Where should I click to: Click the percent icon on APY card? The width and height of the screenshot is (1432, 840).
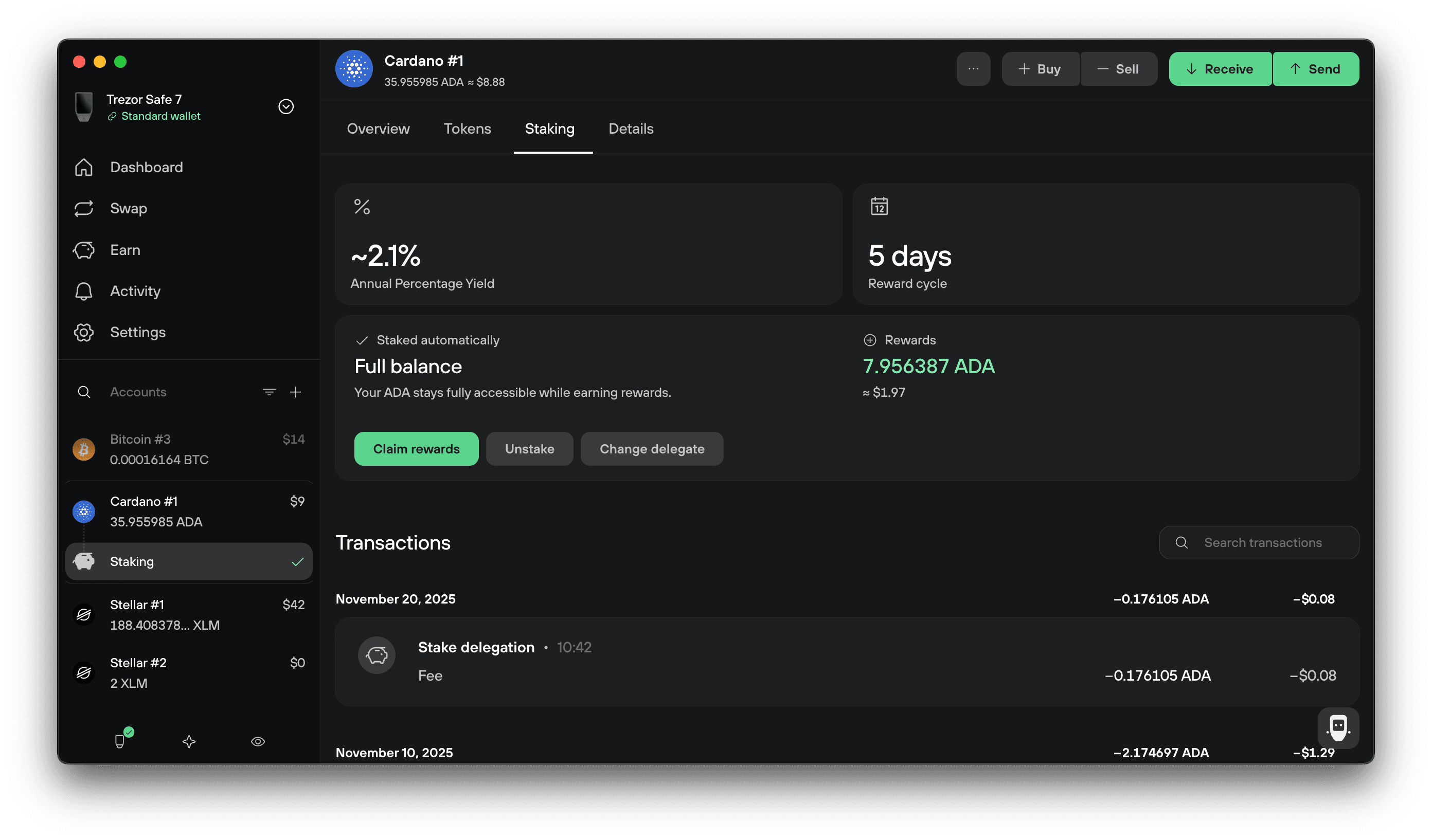tap(362, 207)
